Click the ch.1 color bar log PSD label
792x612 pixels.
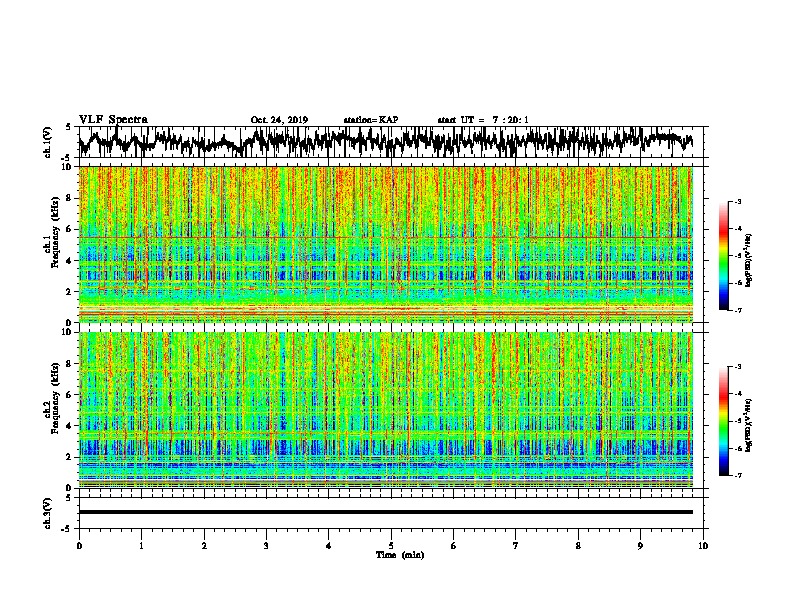coord(749,260)
